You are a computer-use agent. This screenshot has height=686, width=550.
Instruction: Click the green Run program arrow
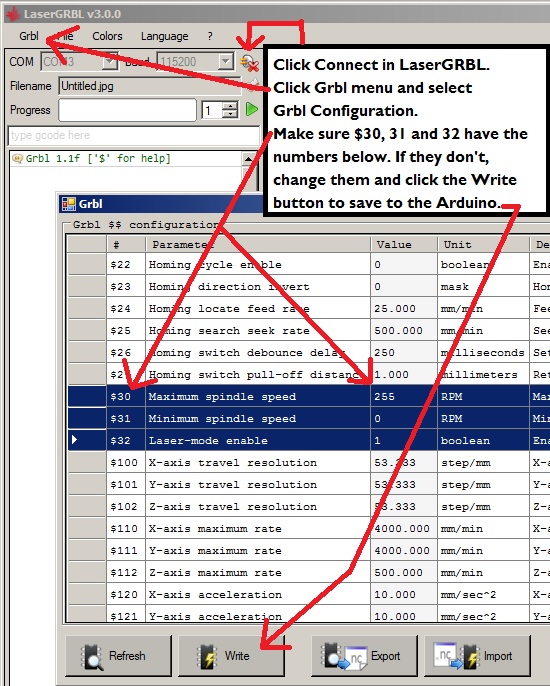click(252, 109)
